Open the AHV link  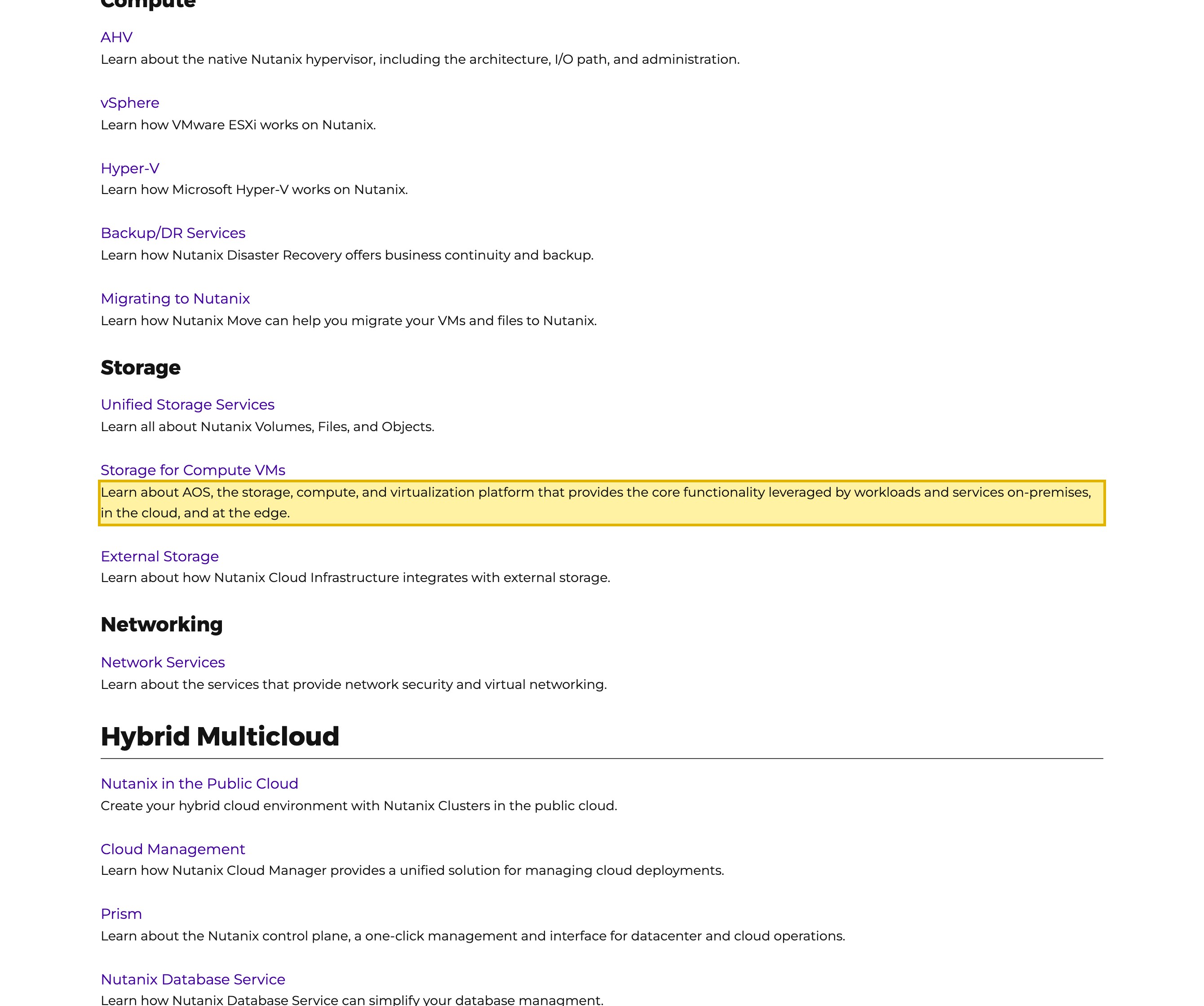click(116, 37)
